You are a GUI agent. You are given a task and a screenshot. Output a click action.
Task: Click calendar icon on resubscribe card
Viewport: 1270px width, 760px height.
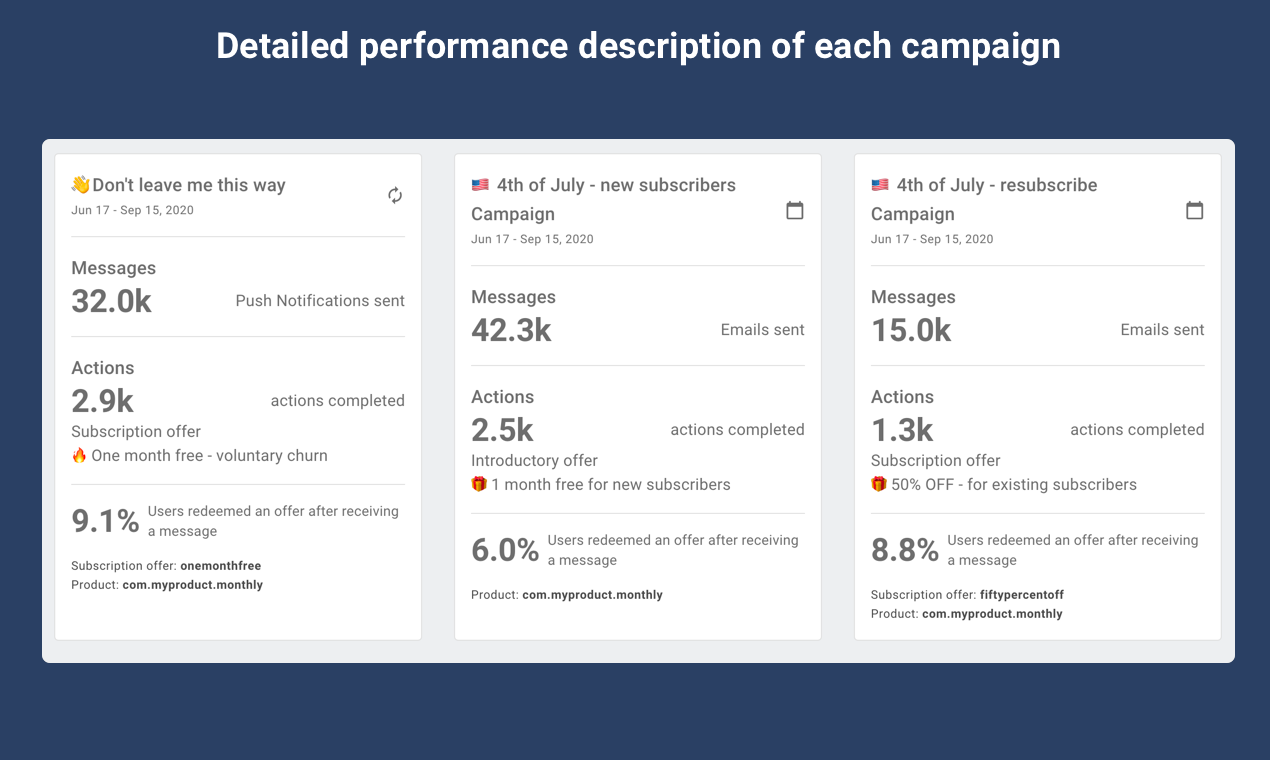point(1194,210)
